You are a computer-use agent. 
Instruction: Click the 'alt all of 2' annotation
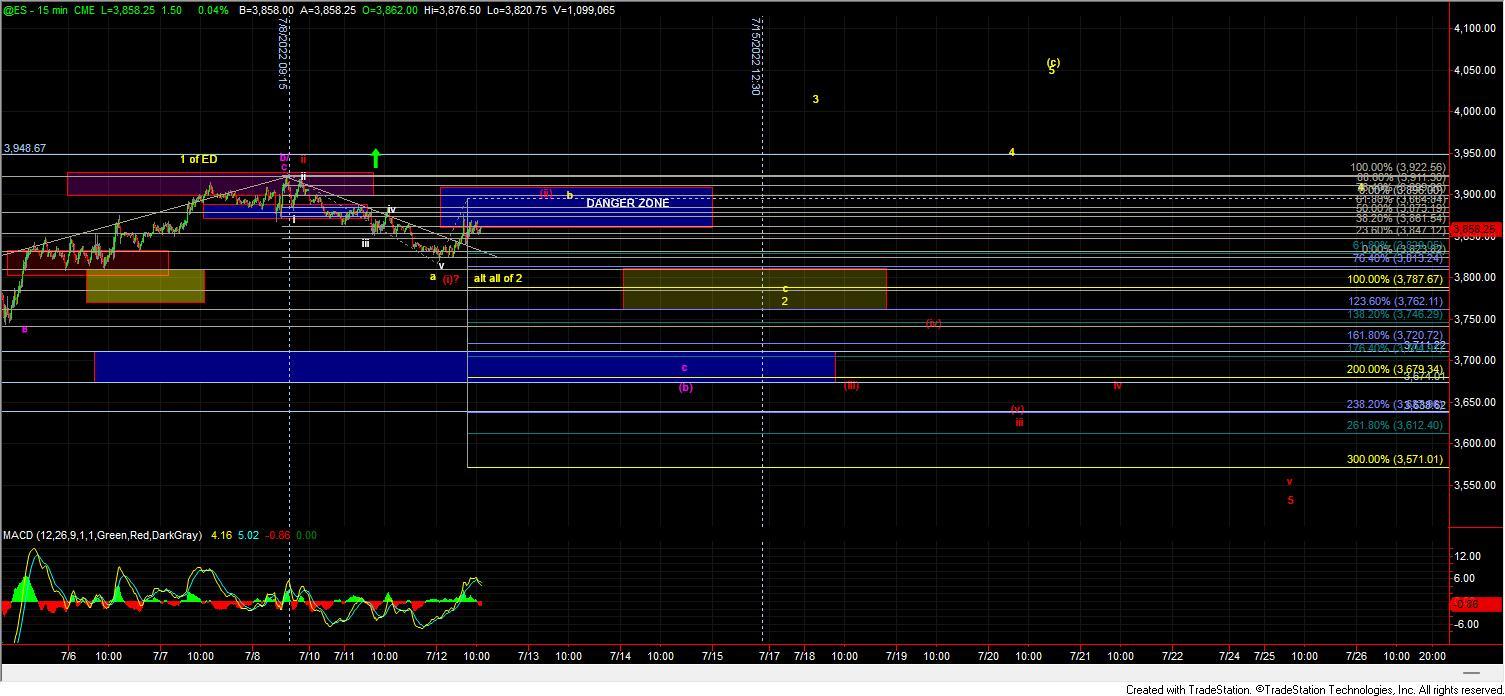coord(497,278)
